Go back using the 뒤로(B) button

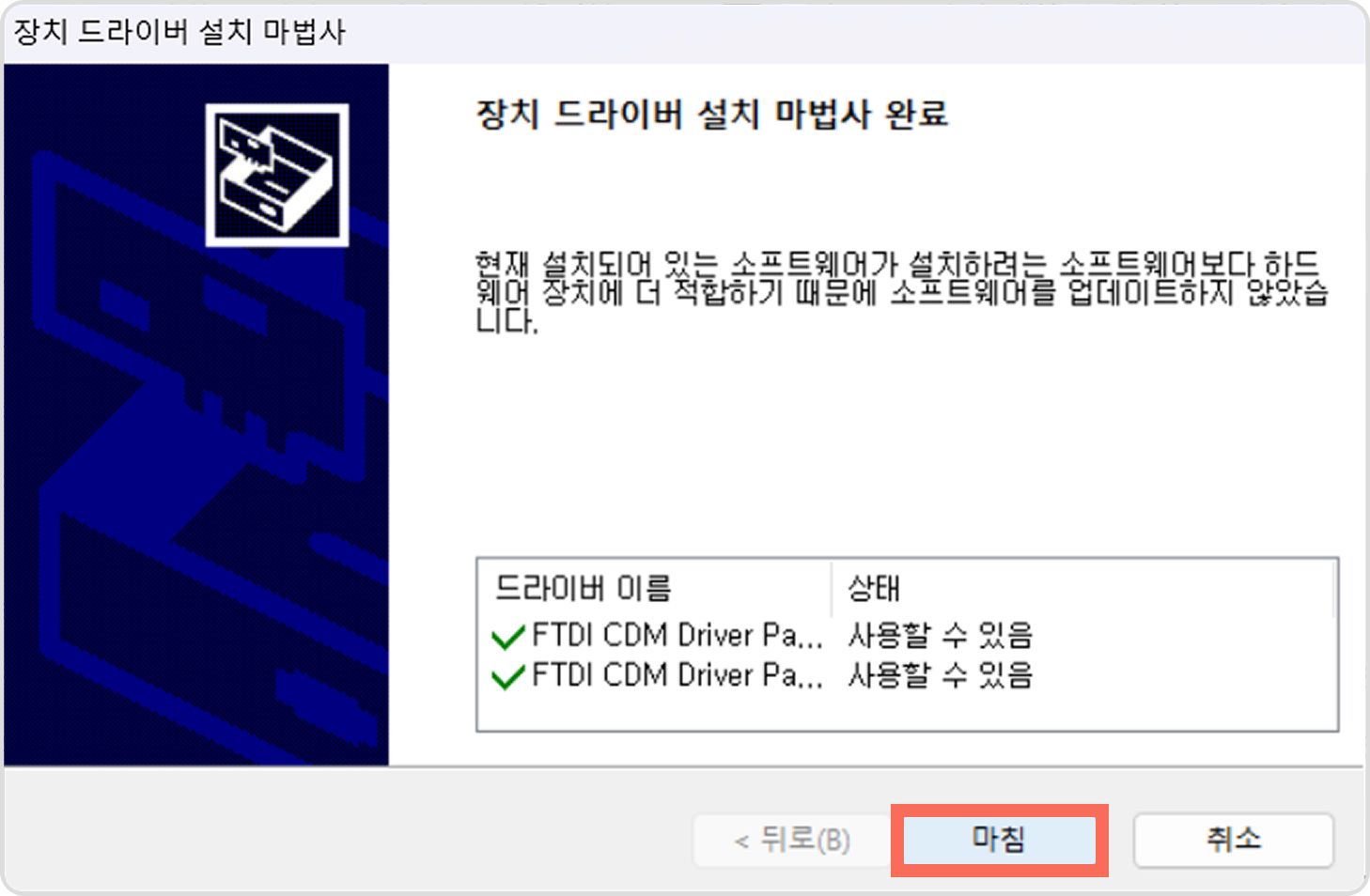[791, 839]
